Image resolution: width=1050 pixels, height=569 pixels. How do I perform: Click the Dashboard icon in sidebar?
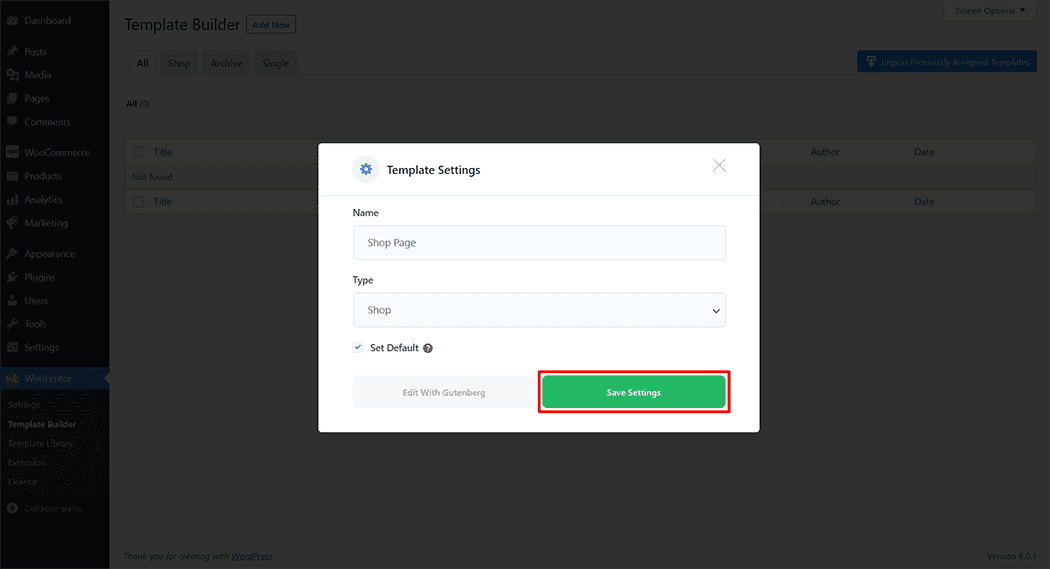tap(12, 20)
